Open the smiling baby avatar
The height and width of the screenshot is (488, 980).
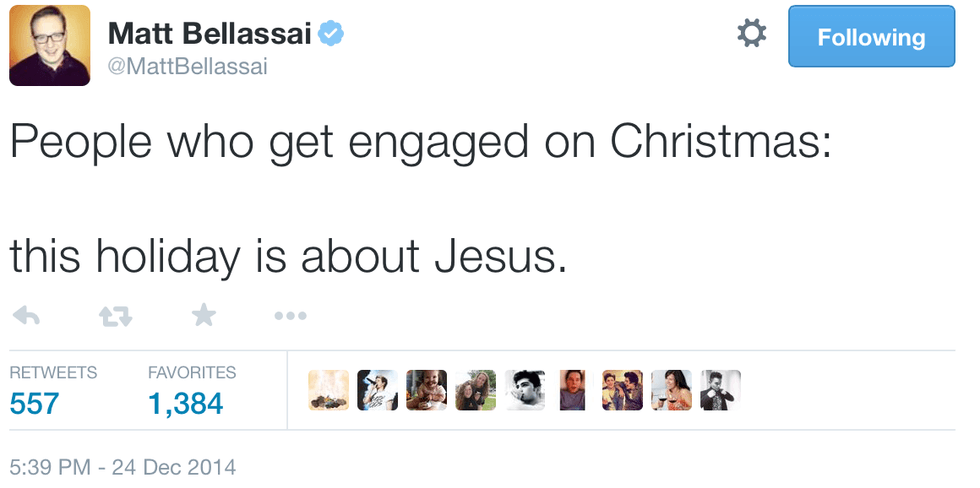click(426, 390)
